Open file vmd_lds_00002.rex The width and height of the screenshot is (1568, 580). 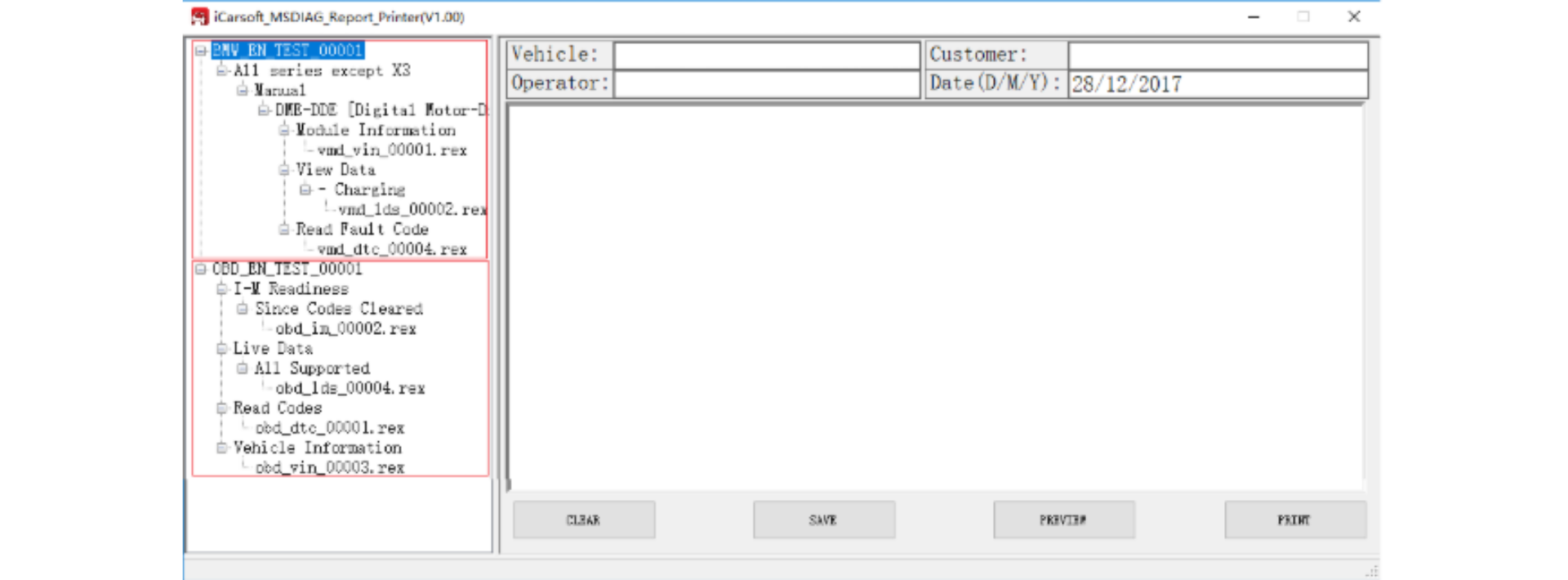pos(412,210)
